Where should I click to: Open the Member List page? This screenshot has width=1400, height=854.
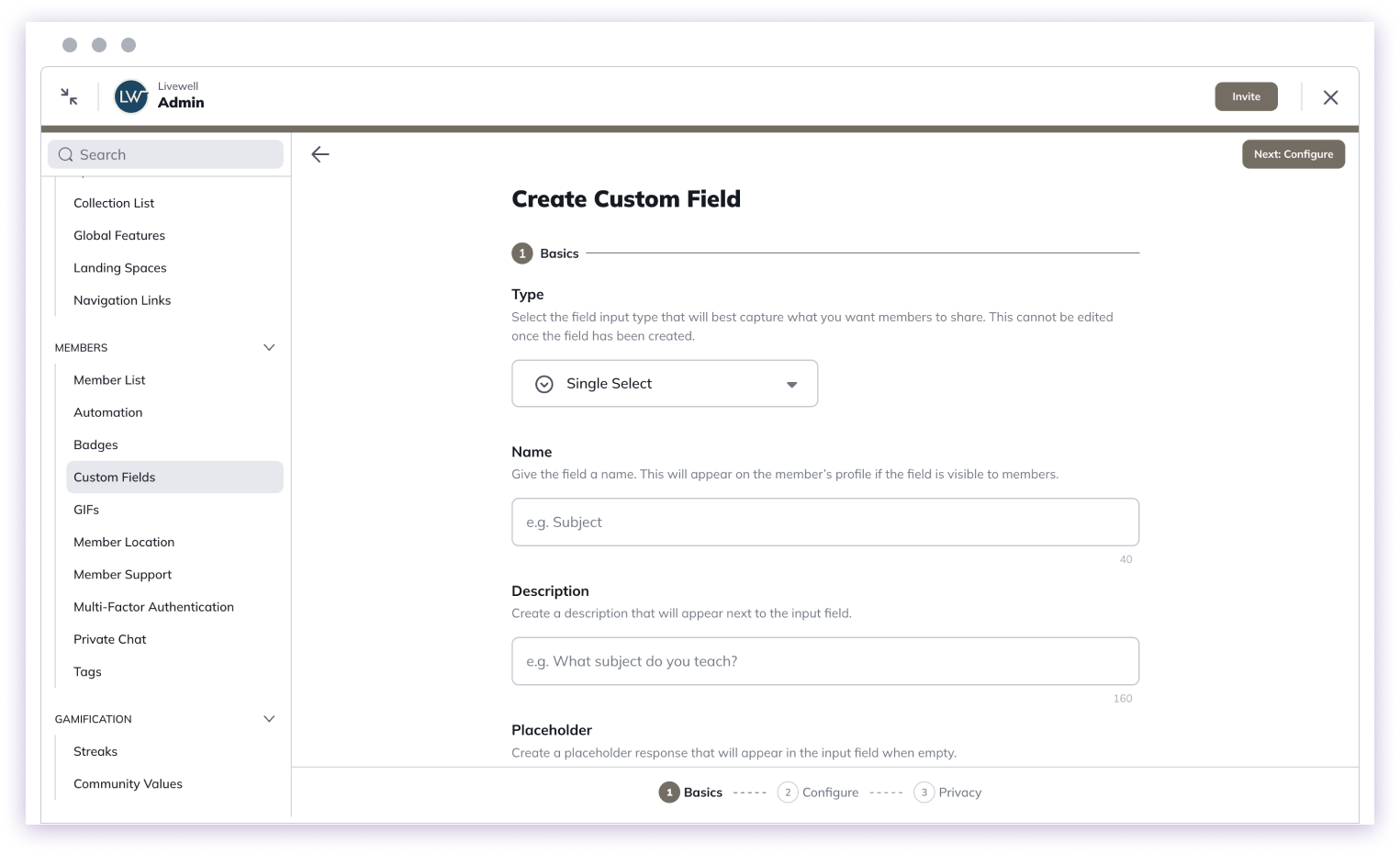coord(109,379)
